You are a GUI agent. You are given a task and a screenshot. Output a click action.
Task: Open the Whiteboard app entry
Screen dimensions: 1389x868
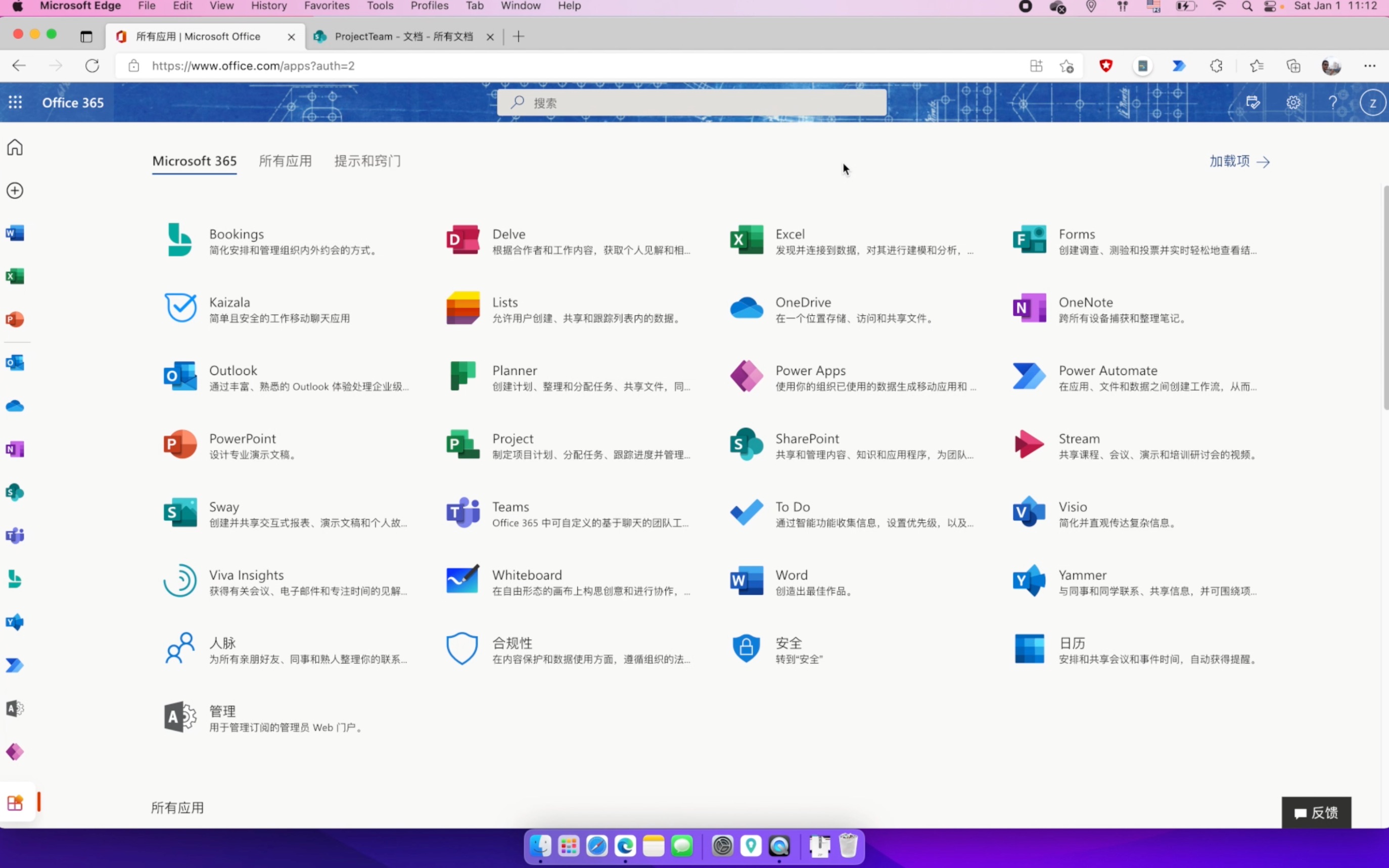point(527,574)
